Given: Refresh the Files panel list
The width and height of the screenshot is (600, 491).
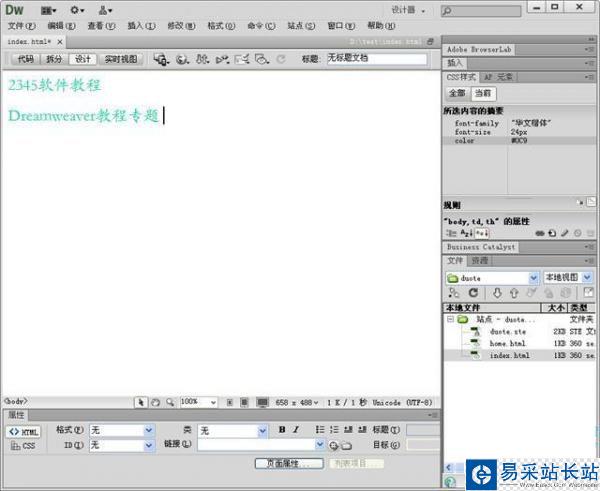Looking at the screenshot, I should [x=473, y=293].
